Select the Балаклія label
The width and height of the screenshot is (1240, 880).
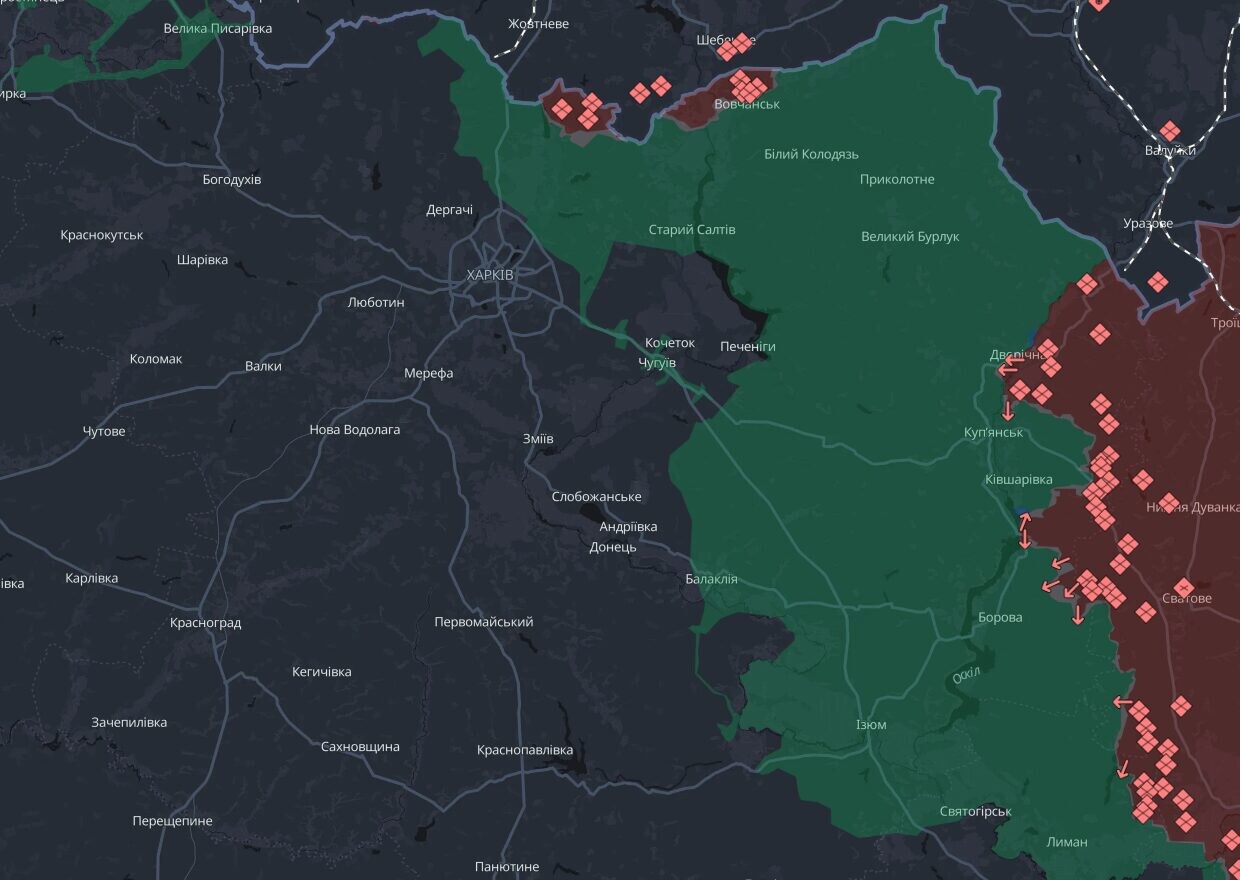pyautogui.click(x=711, y=579)
